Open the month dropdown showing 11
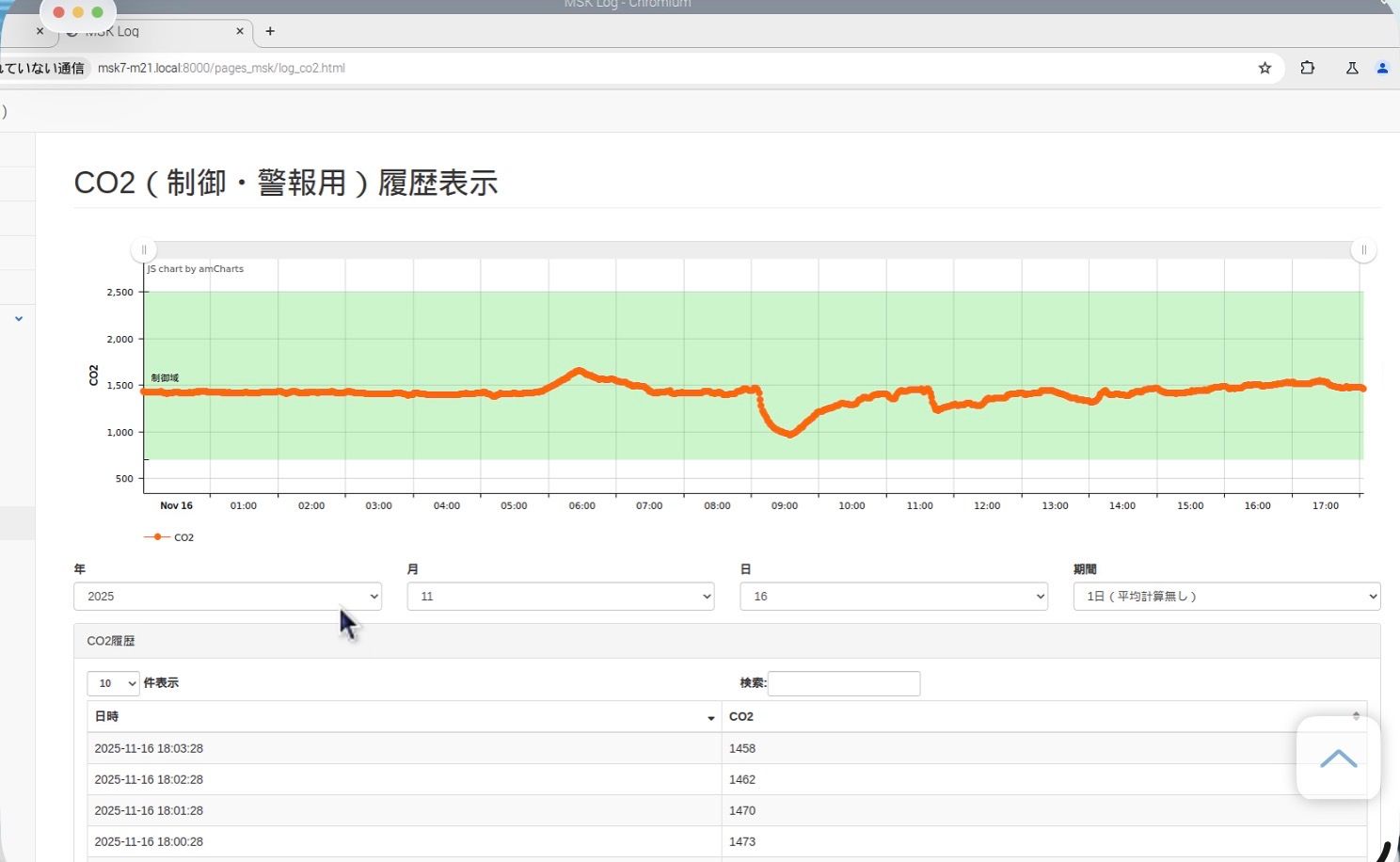Viewport: 1400px width, 862px height. (x=561, y=597)
